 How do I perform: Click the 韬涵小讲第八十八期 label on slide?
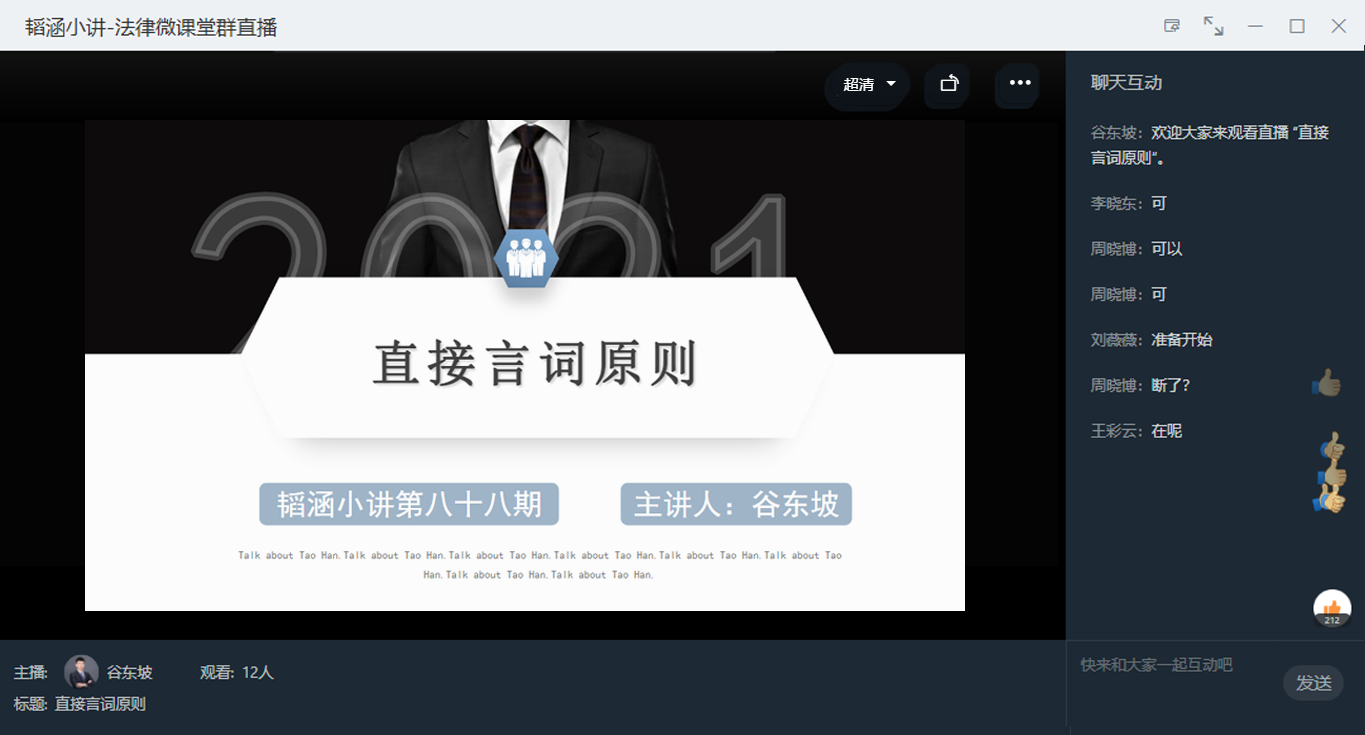409,504
